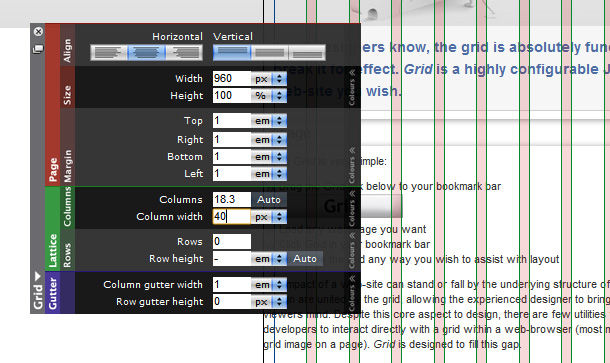
Task: Click the Top margin input field
Action: tap(232, 121)
